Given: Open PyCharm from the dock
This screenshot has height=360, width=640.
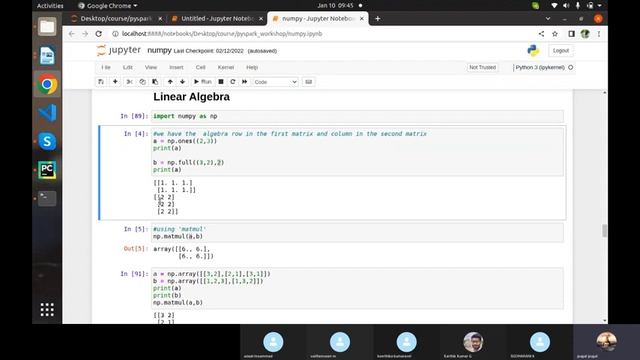Looking at the screenshot, I should [47, 170].
